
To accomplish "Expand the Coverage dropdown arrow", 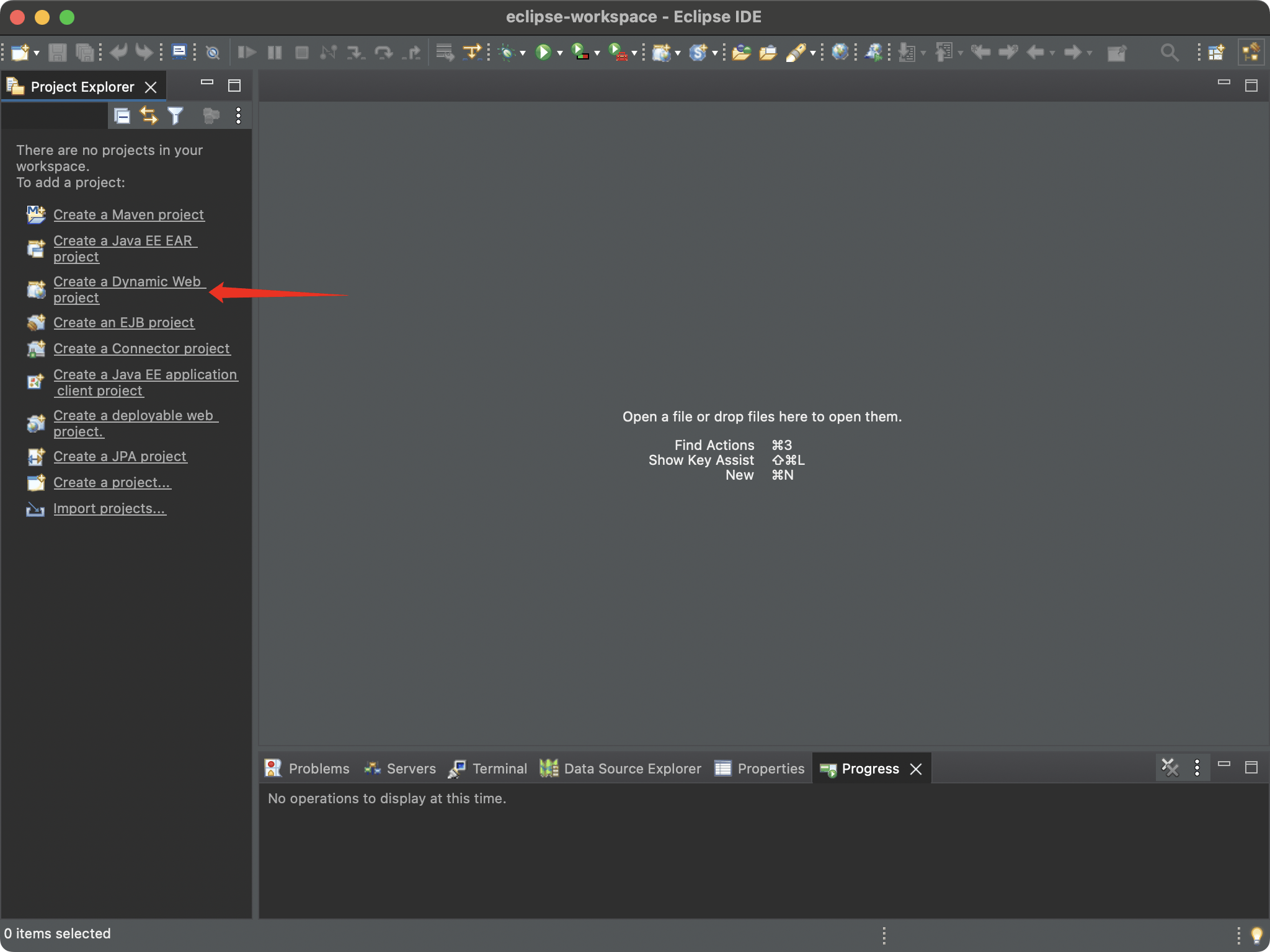I will (597, 53).
